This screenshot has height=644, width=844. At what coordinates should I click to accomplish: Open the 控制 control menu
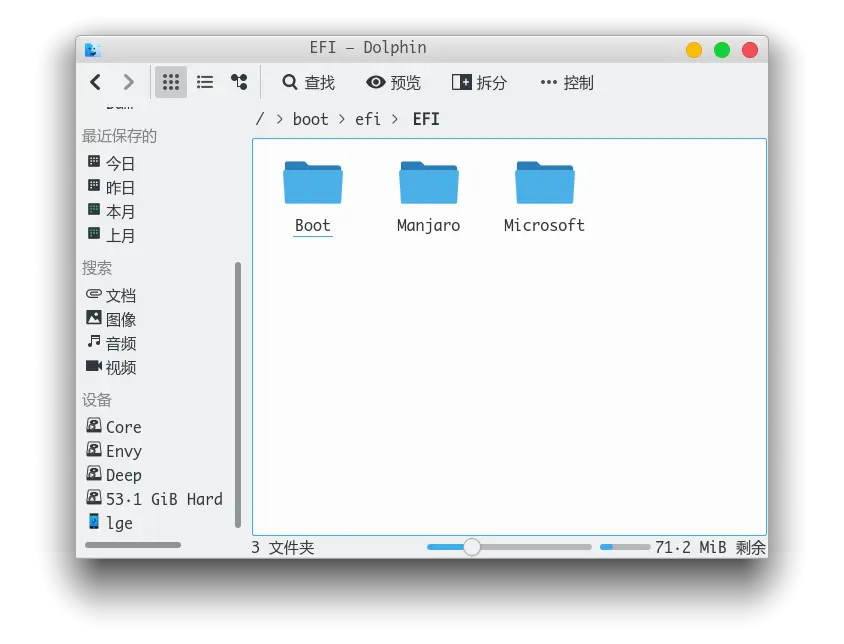tap(567, 83)
